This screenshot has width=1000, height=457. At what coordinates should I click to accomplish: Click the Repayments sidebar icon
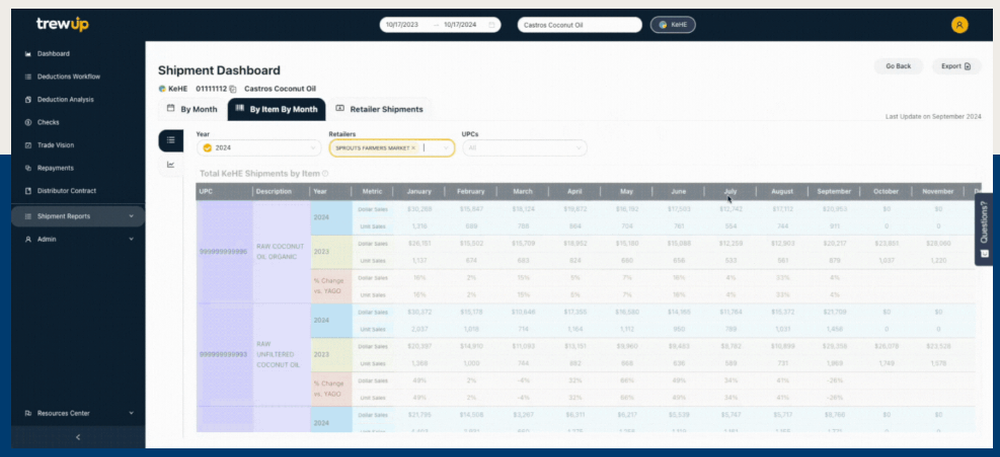[27, 168]
